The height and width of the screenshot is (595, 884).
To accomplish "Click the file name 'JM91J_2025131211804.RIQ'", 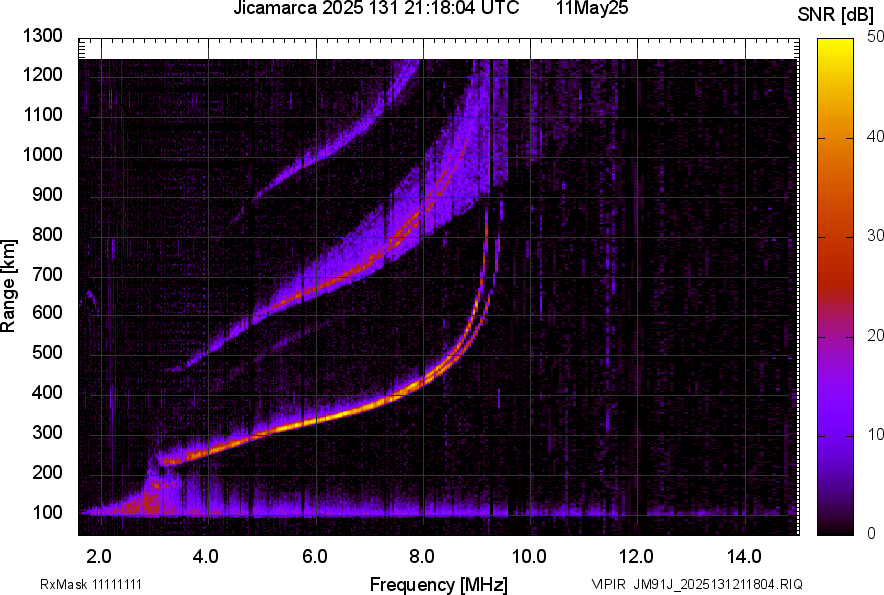I will tap(718, 584).
